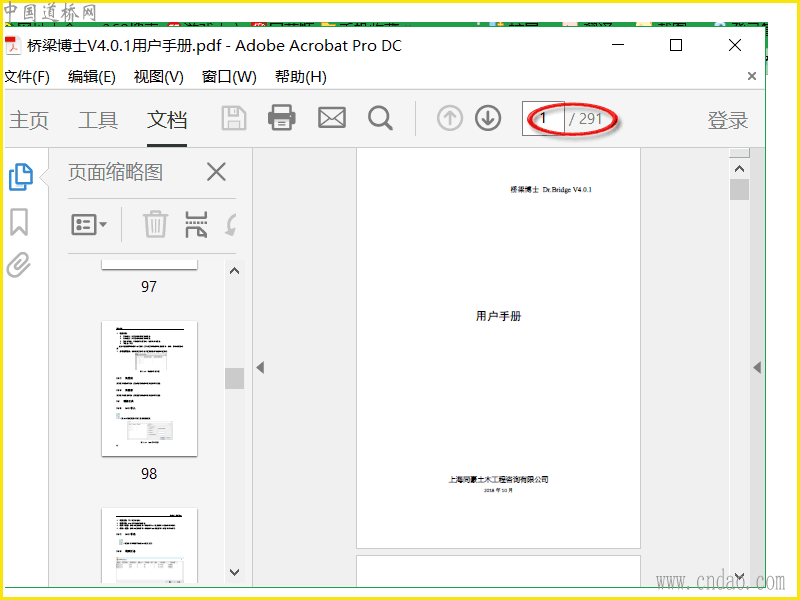Go to next page down arrow

coord(488,118)
